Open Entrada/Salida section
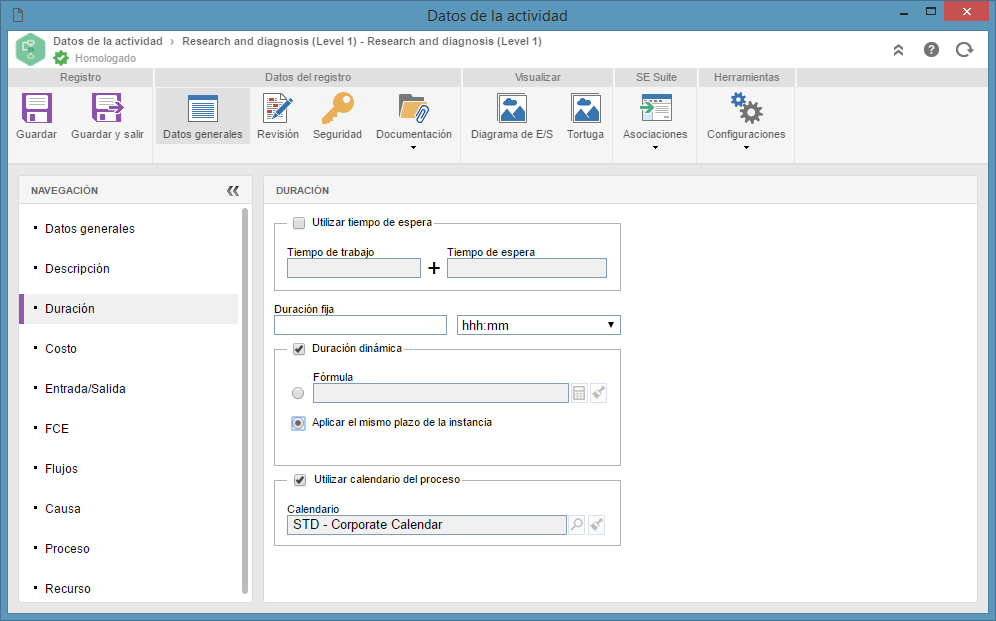Viewport: 996px width, 621px height. click(85, 389)
